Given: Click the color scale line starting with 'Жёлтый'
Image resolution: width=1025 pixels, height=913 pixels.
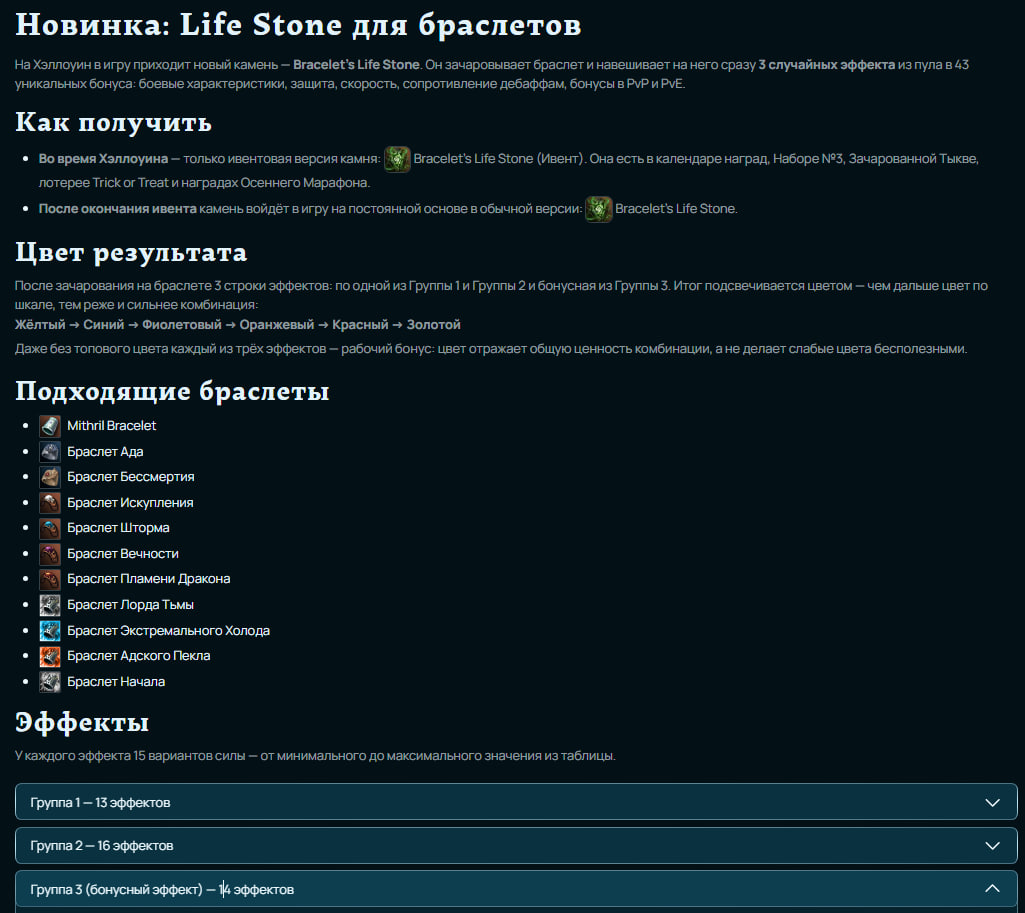Looking at the screenshot, I should (x=237, y=325).
